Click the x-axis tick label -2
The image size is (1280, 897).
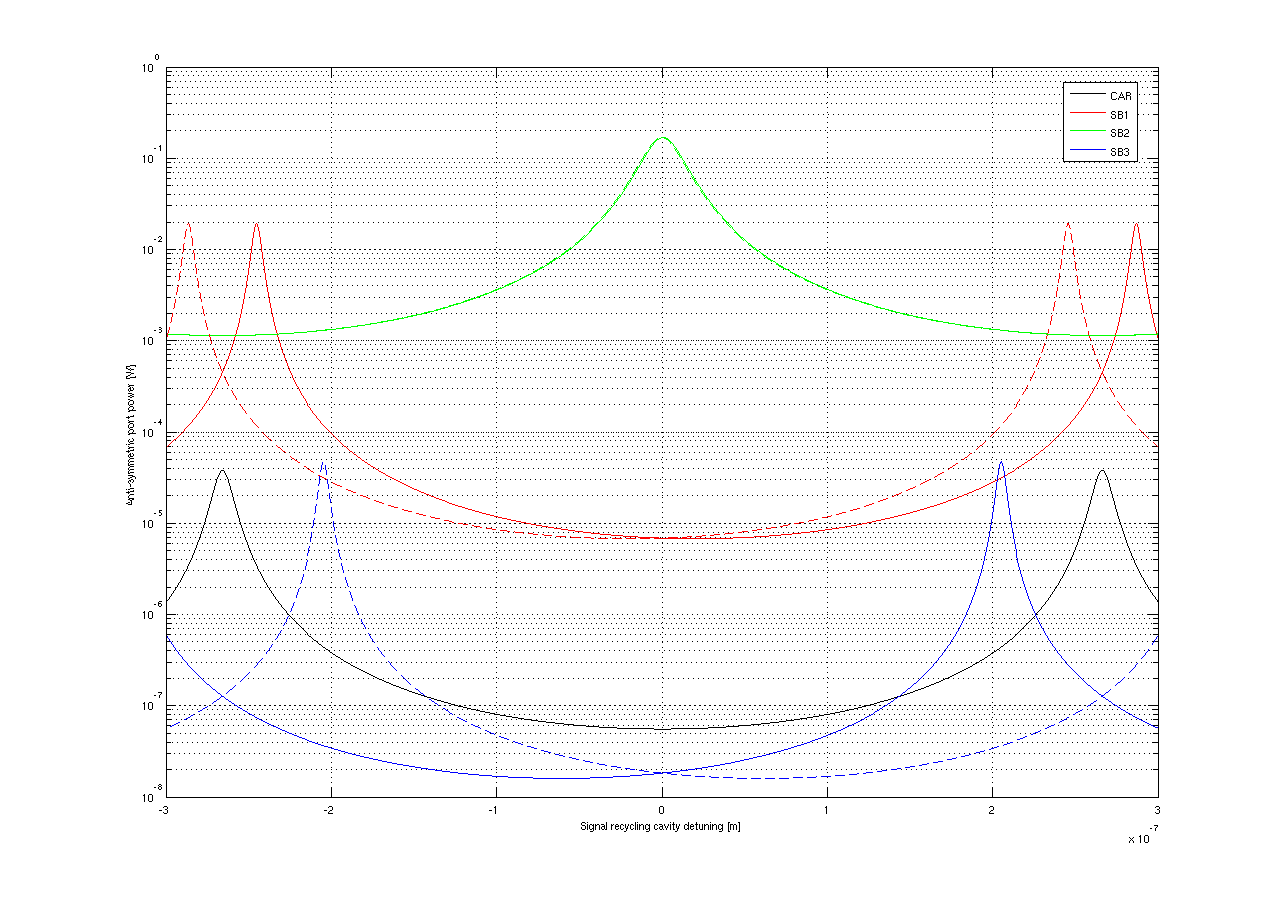tap(329, 810)
